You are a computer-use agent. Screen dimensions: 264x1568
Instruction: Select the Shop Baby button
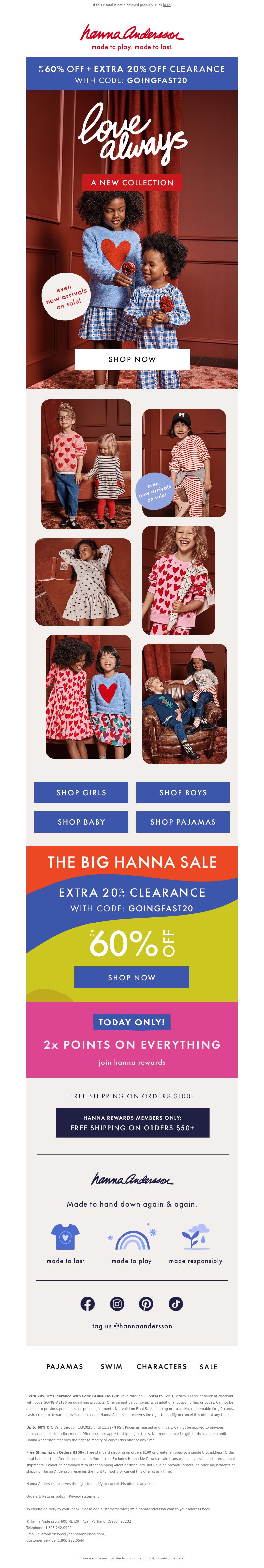[x=81, y=821]
